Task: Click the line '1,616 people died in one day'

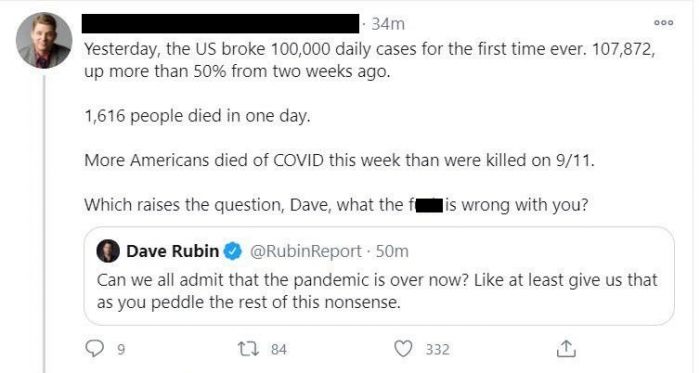Action: pos(197,116)
